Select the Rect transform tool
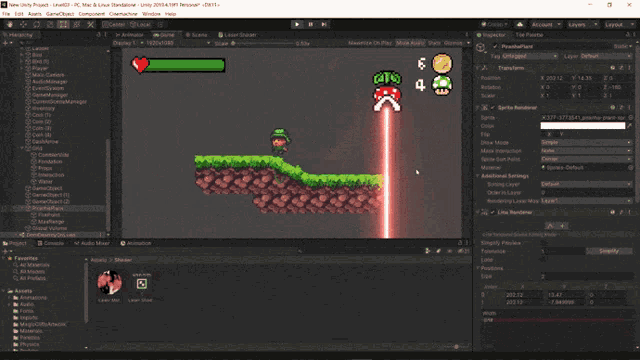 (x=64, y=24)
